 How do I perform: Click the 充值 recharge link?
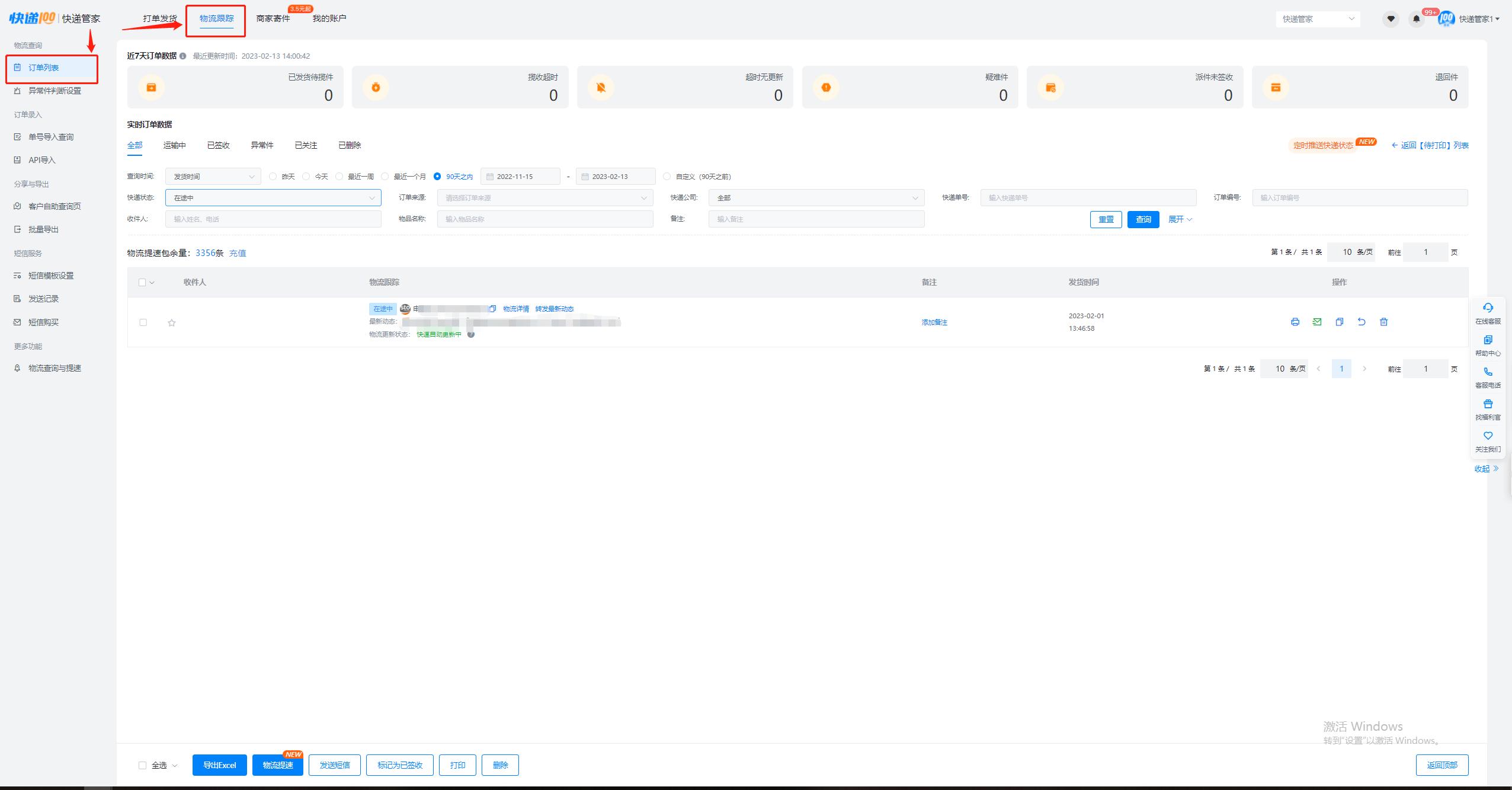(238, 253)
